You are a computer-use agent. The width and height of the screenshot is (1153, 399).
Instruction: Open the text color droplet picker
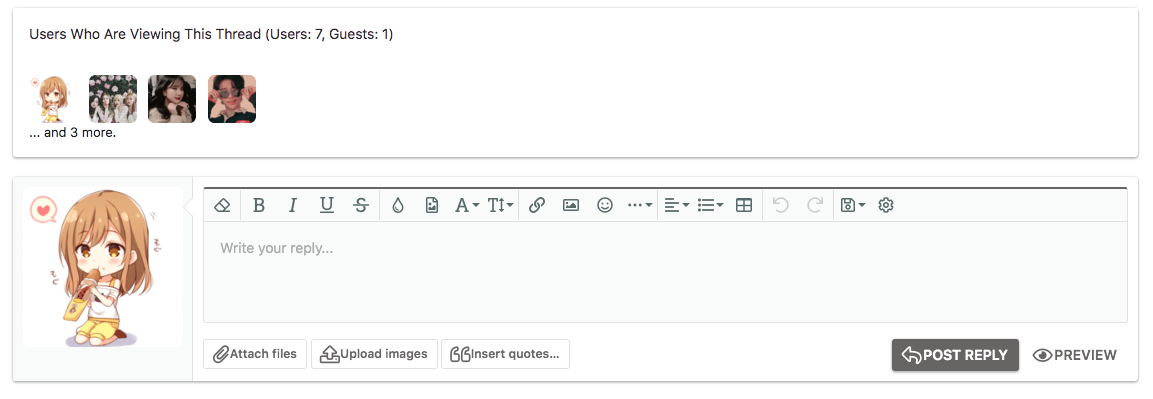pyautogui.click(x=398, y=206)
